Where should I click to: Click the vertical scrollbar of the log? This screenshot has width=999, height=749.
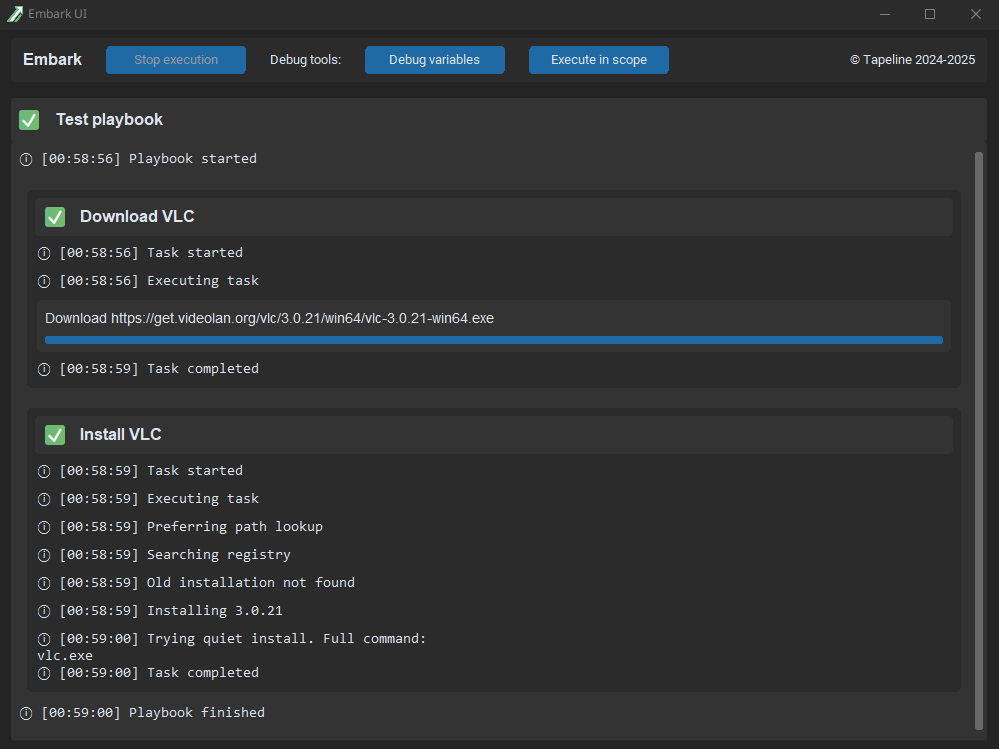point(979,440)
